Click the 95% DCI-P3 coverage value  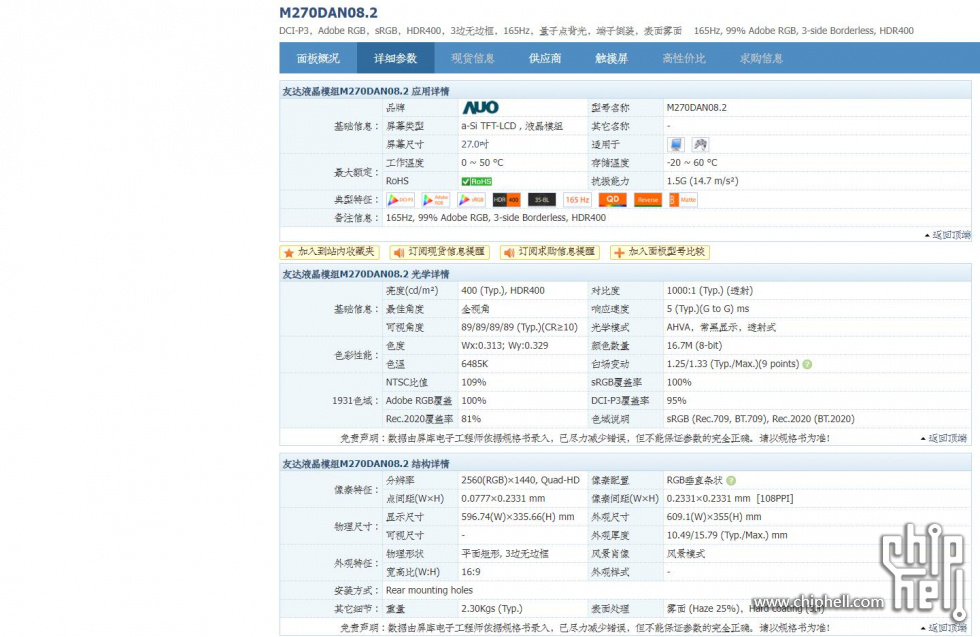[x=676, y=401]
